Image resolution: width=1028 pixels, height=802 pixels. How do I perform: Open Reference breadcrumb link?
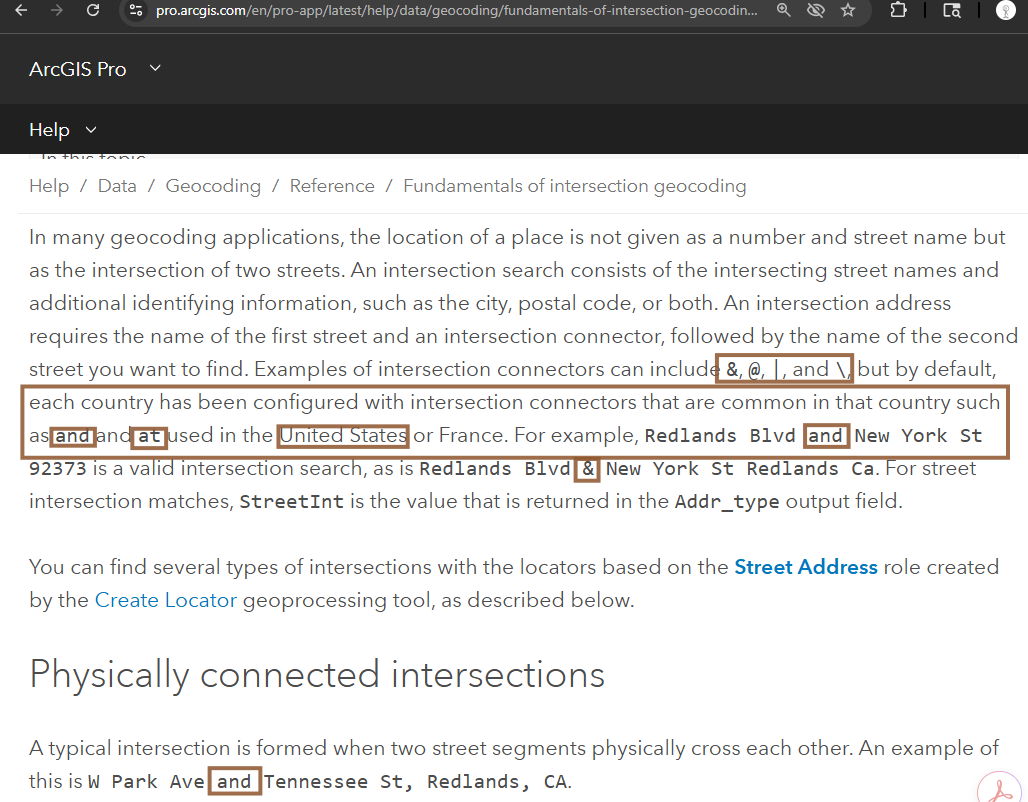pos(332,186)
